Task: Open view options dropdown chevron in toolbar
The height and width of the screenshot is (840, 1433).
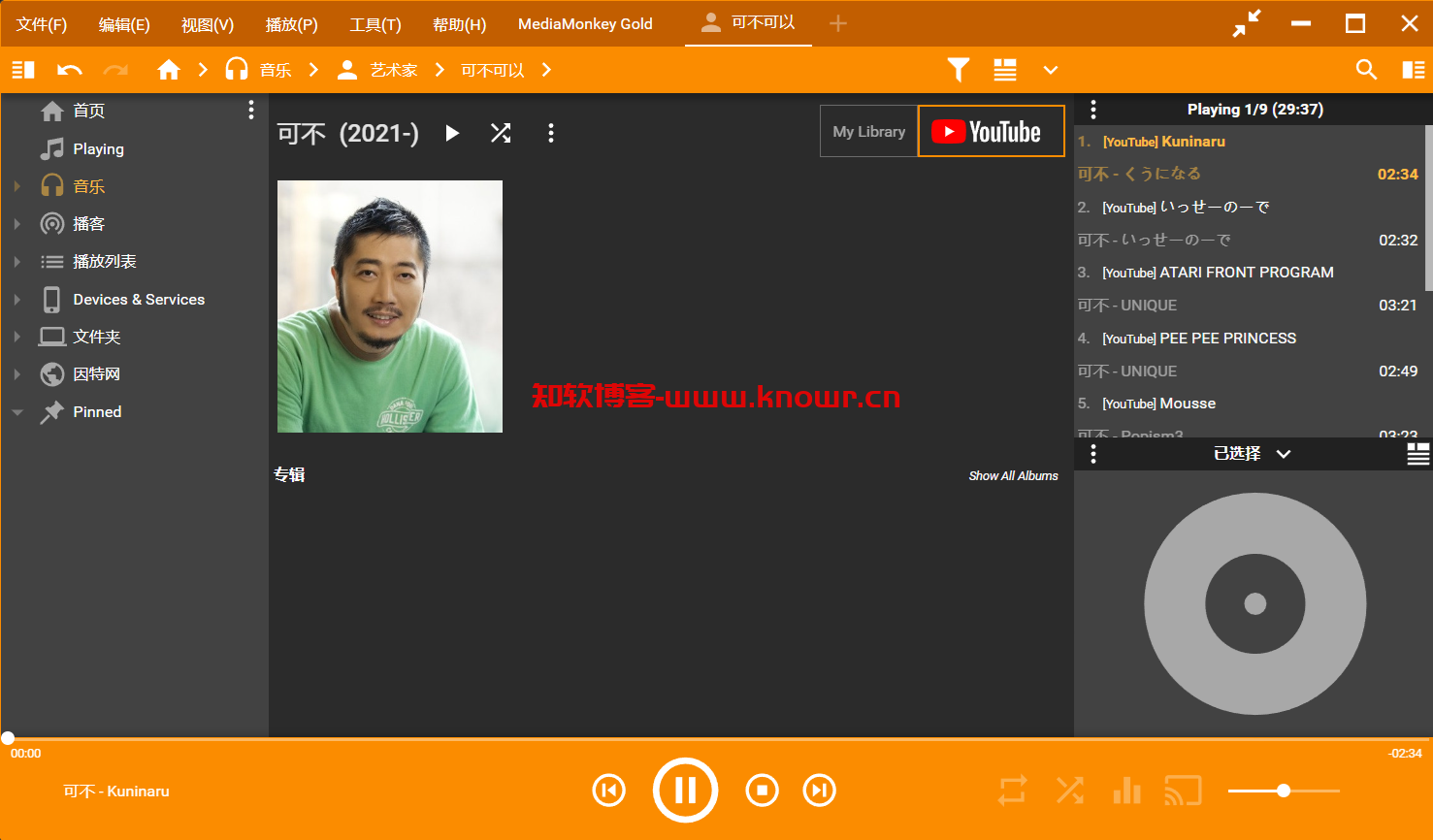Action: (x=1051, y=70)
